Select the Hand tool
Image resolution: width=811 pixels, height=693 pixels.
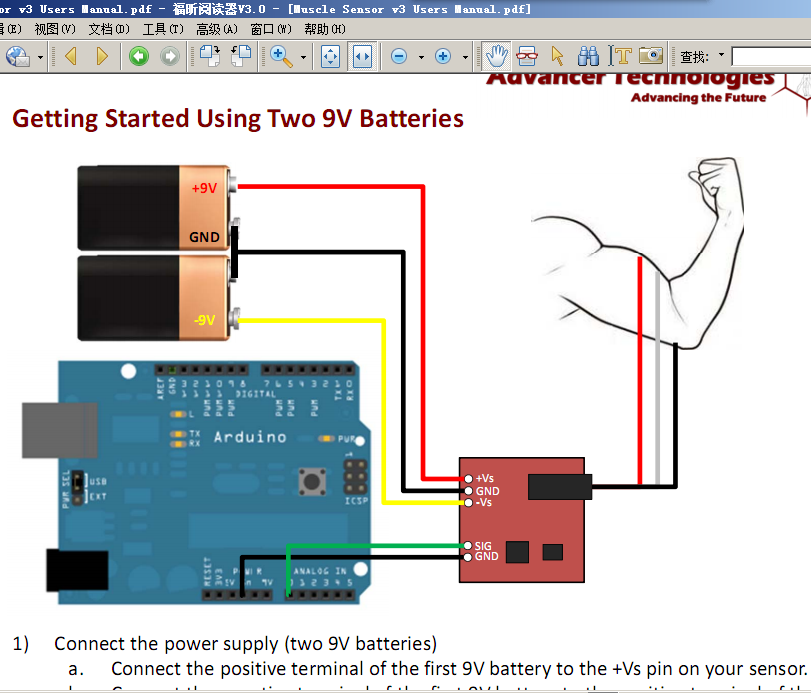[497, 56]
